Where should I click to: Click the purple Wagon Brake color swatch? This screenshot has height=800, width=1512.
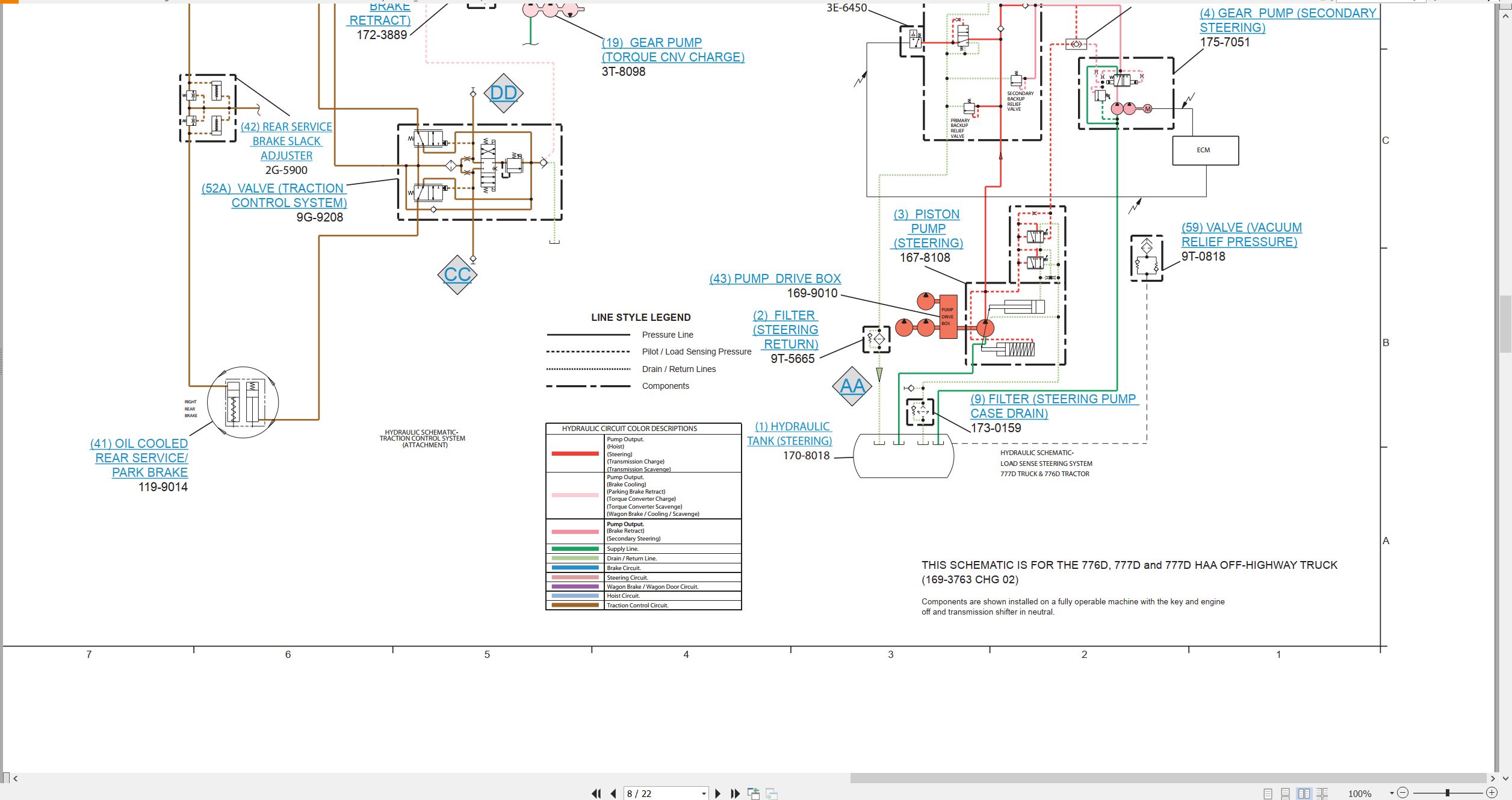575,587
